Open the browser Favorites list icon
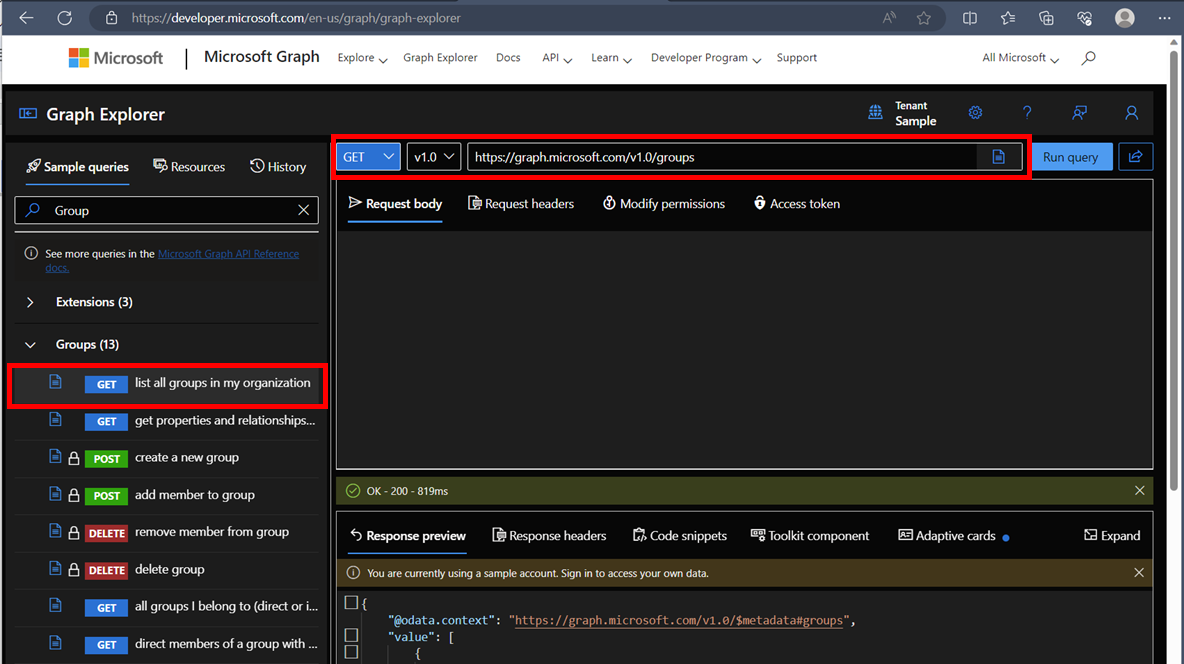 point(1008,18)
